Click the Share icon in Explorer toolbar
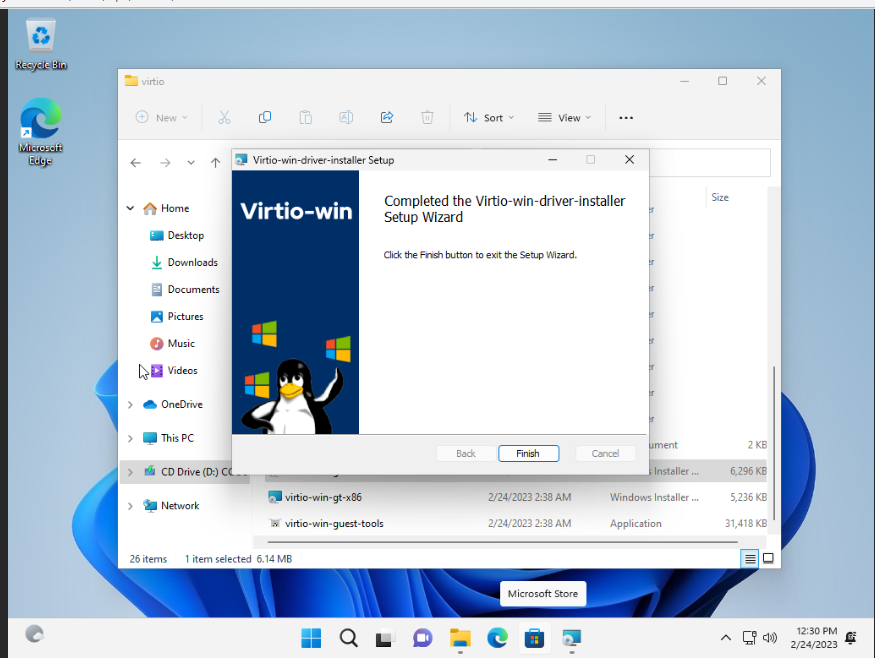Image resolution: width=875 pixels, height=658 pixels. [x=387, y=118]
